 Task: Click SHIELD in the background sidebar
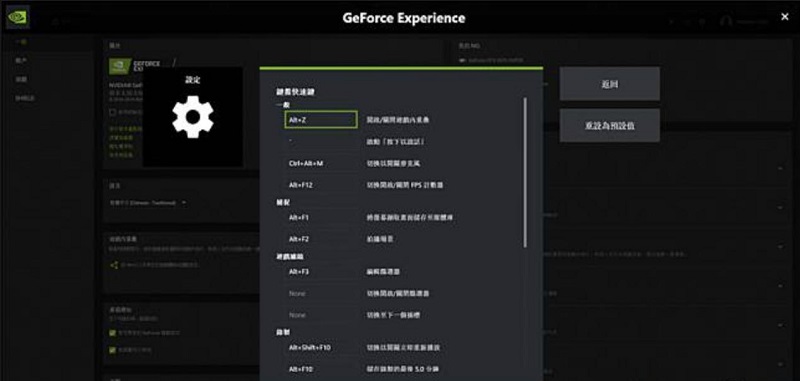pos(24,98)
